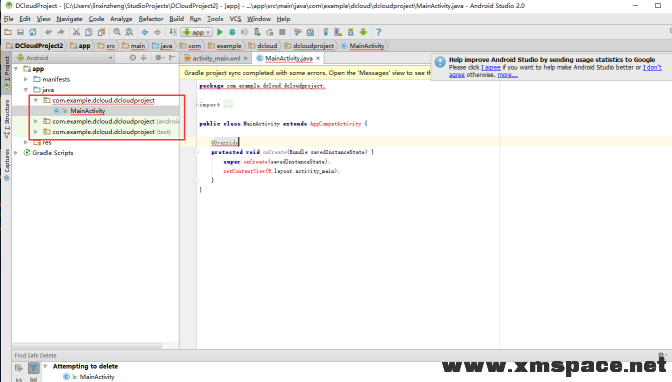672x382 pixels.
Task: Click the Undo arrow icon
Action: click(48, 32)
